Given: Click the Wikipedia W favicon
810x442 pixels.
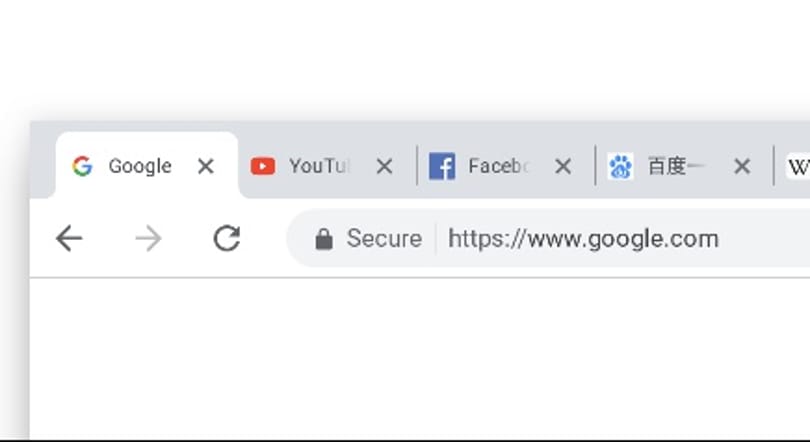Looking at the screenshot, I should coord(798,167).
